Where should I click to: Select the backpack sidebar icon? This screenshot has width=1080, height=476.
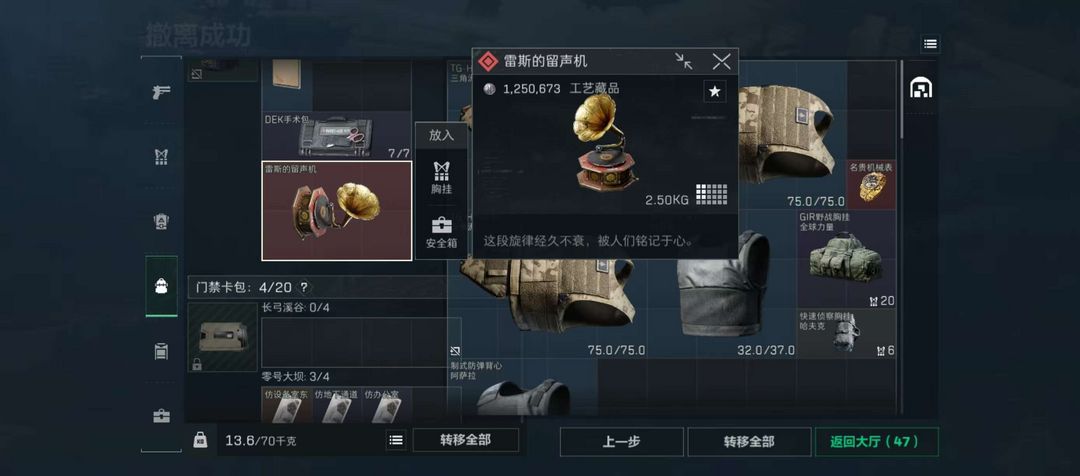coord(161,286)
